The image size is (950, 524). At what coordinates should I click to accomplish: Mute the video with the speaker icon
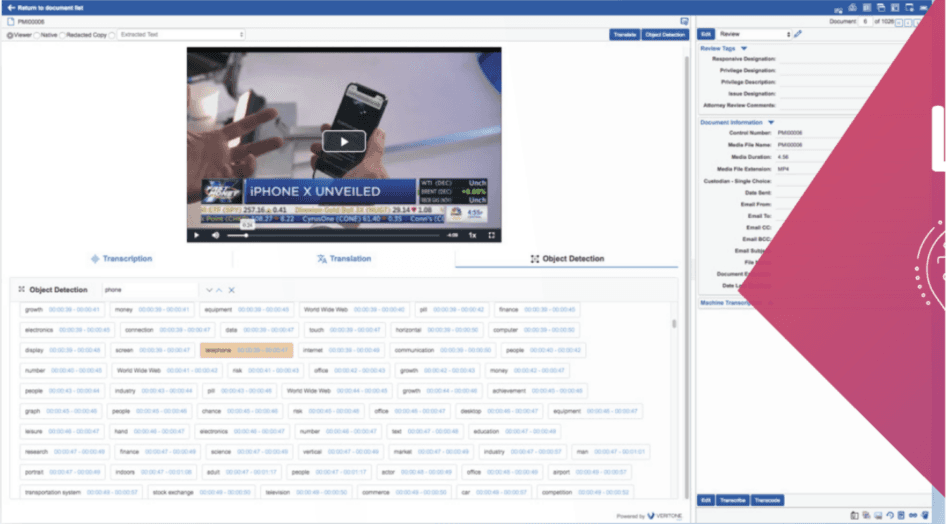[215, 236]
